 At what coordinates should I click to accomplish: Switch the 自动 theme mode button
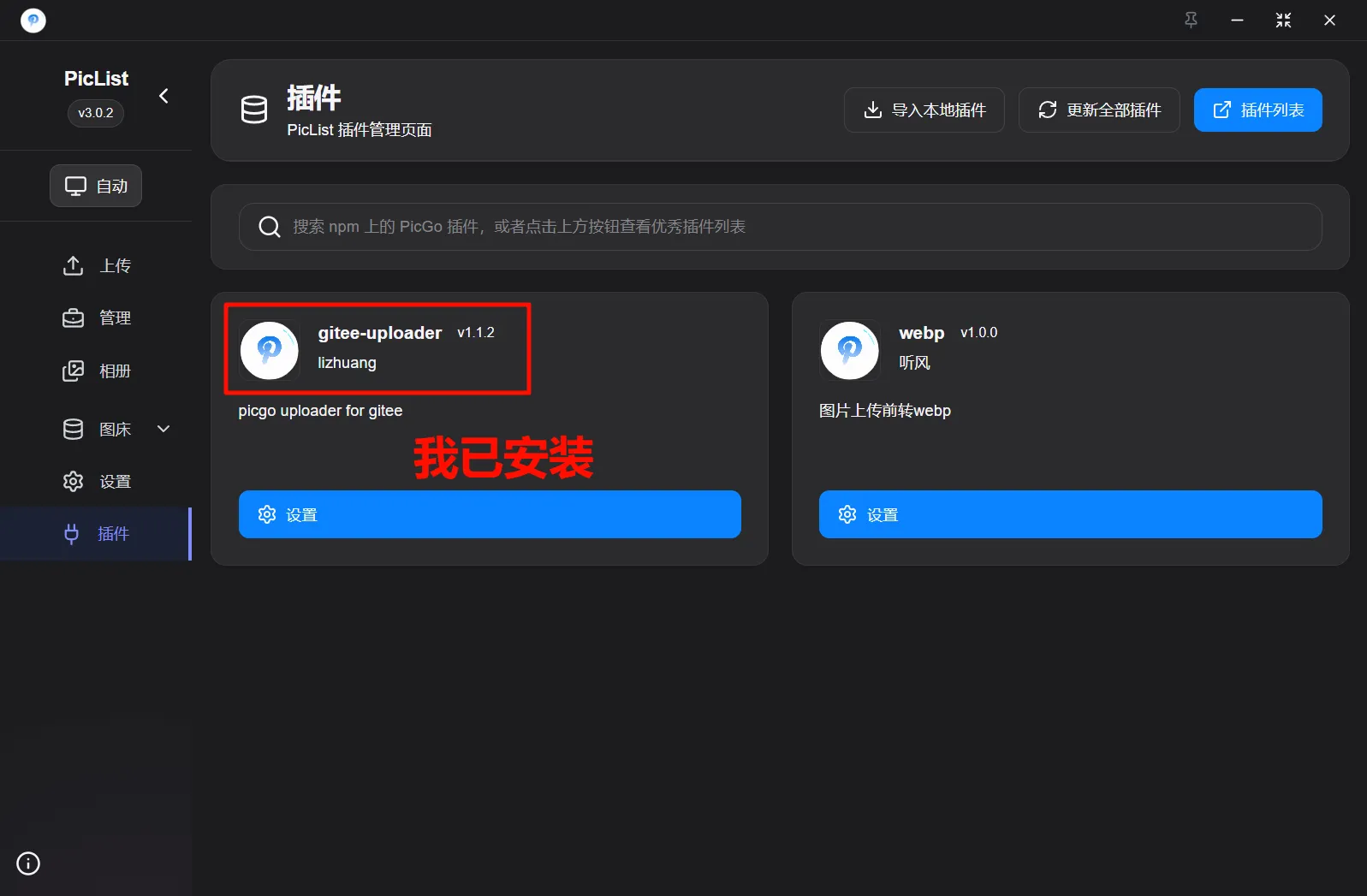point(96,186)
